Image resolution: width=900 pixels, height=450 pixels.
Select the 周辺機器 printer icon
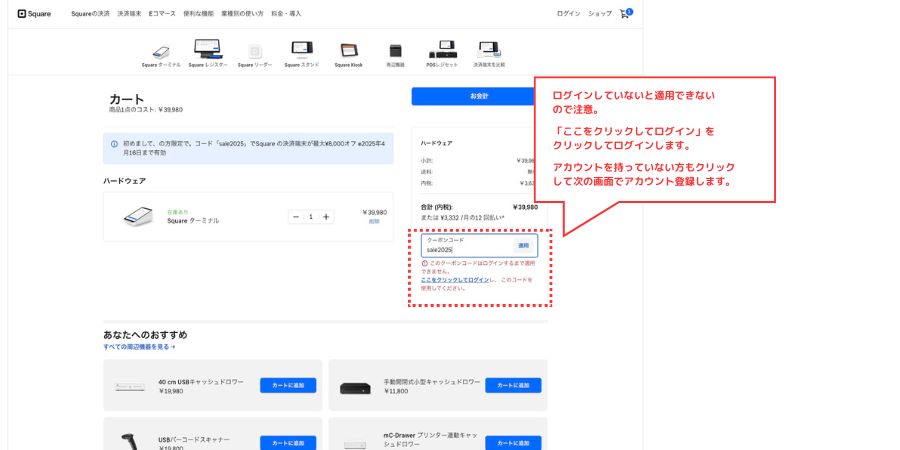395,51
